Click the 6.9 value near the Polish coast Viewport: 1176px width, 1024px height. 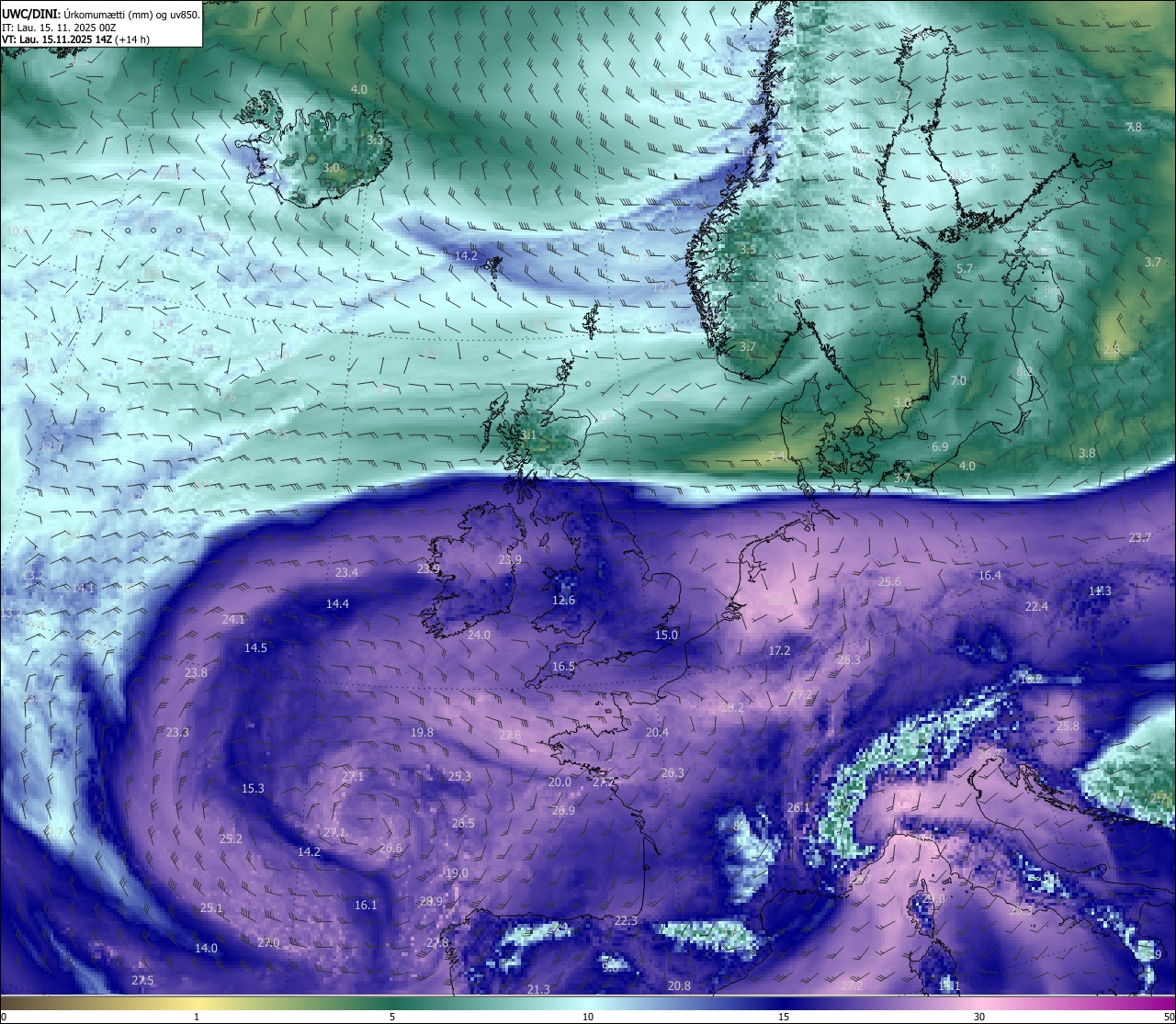(940, 446)
